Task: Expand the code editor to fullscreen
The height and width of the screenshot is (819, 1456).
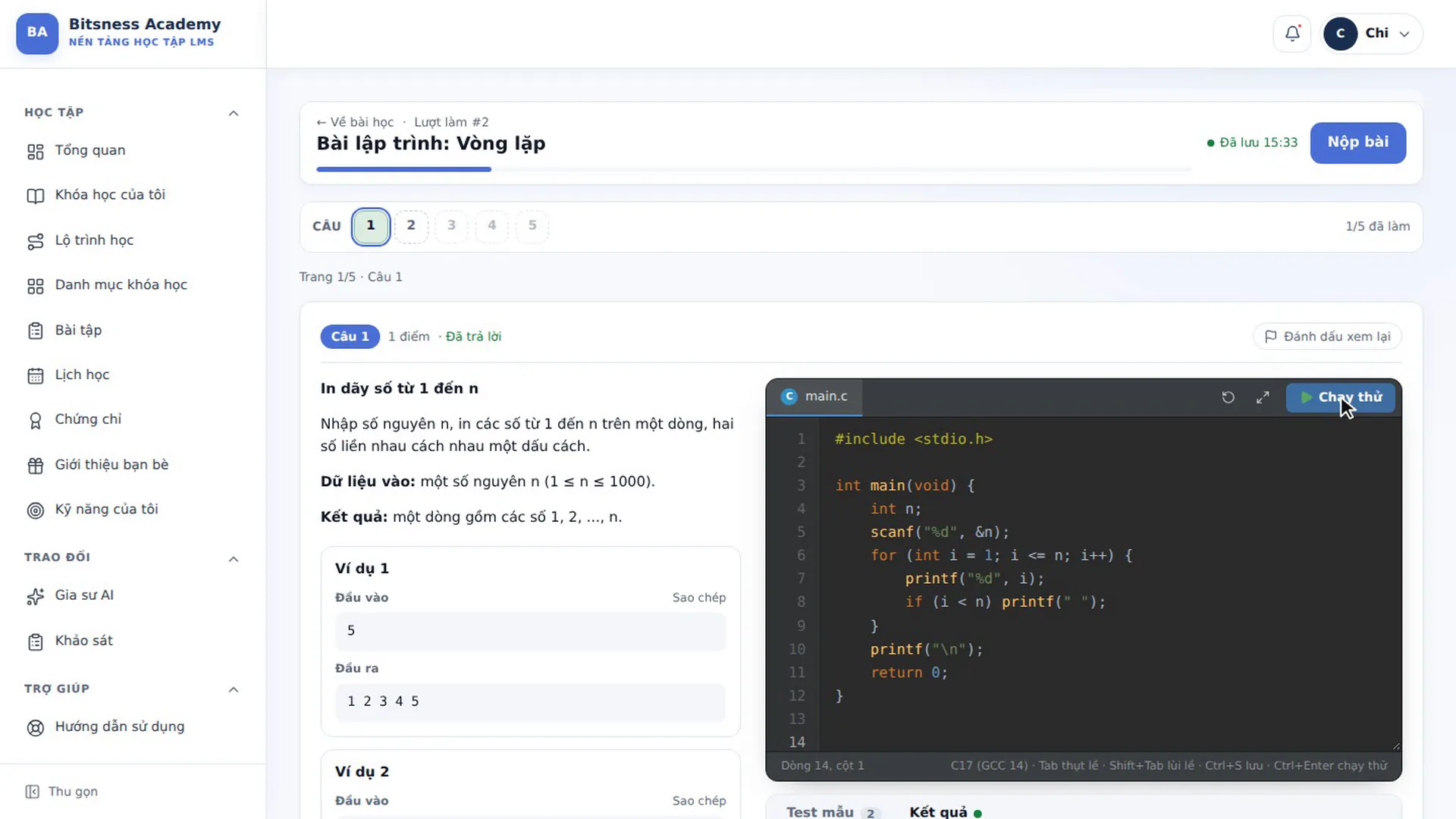Action: (x=1263, y=397)
